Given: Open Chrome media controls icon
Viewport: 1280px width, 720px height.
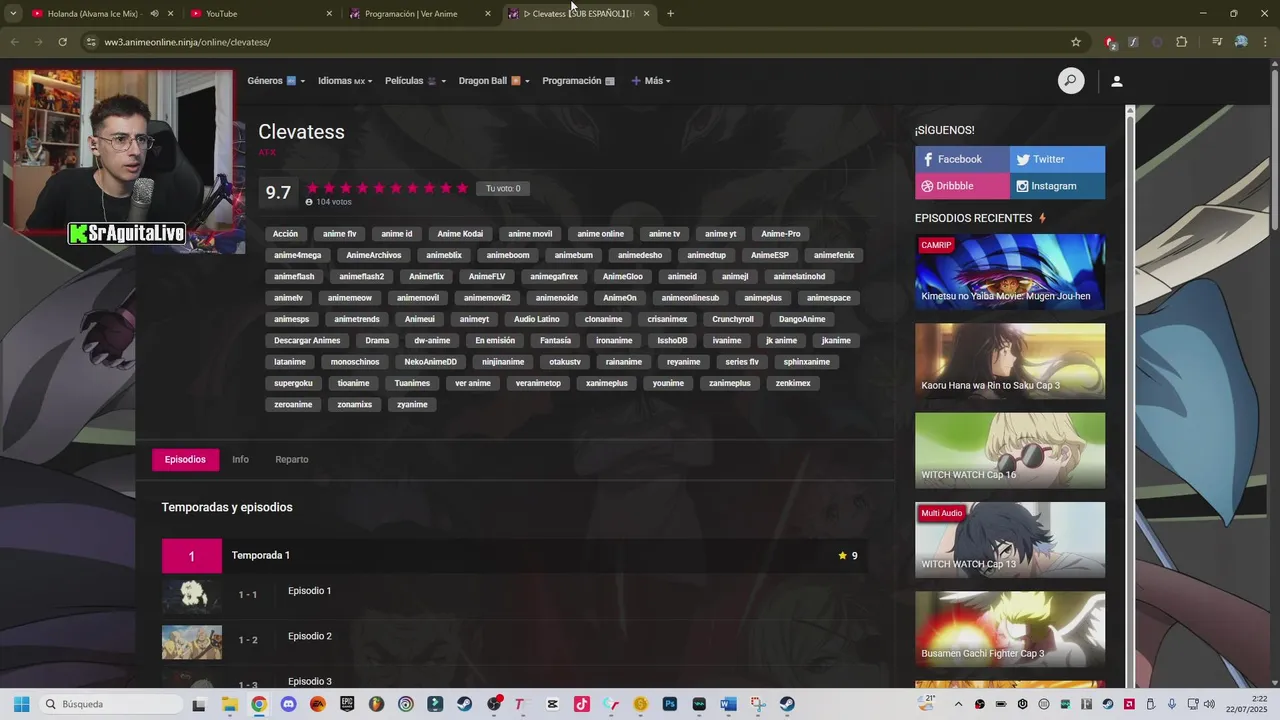Looking at the screenshot, I should pos(1217,42).
